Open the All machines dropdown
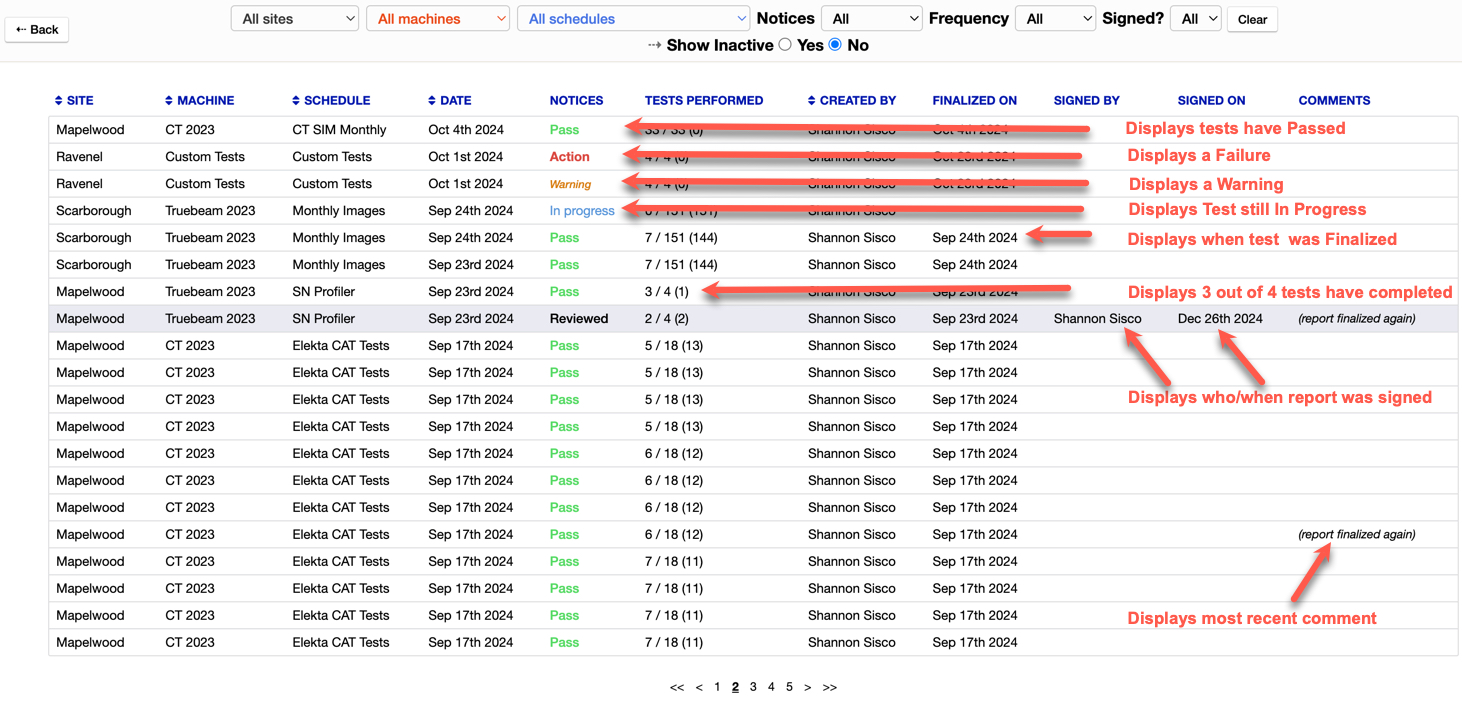This screenshot has width=1462, height=701. [438, 19]
